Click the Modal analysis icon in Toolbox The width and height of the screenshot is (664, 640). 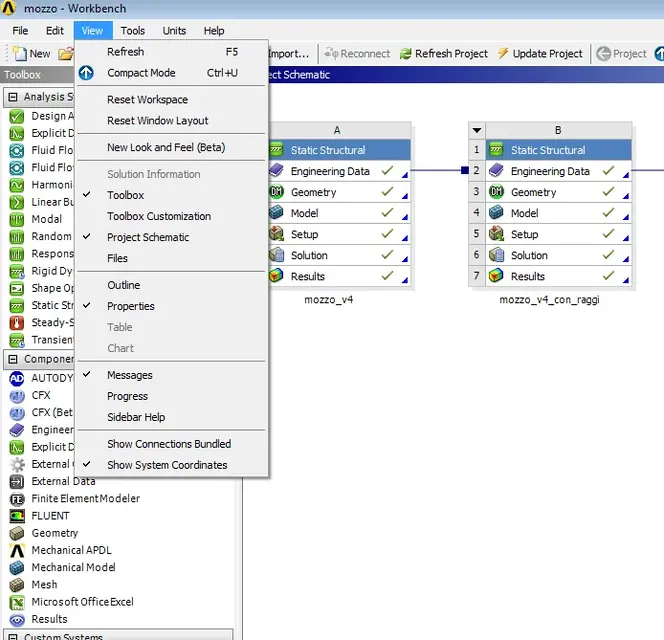(17, 219)
